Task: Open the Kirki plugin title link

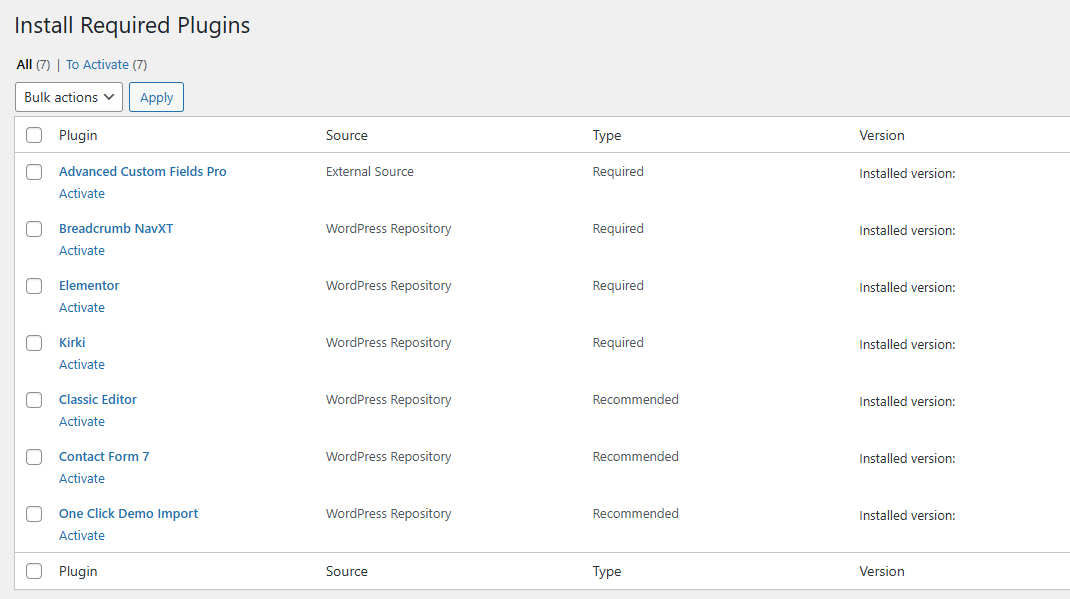Action: point(72,343)
